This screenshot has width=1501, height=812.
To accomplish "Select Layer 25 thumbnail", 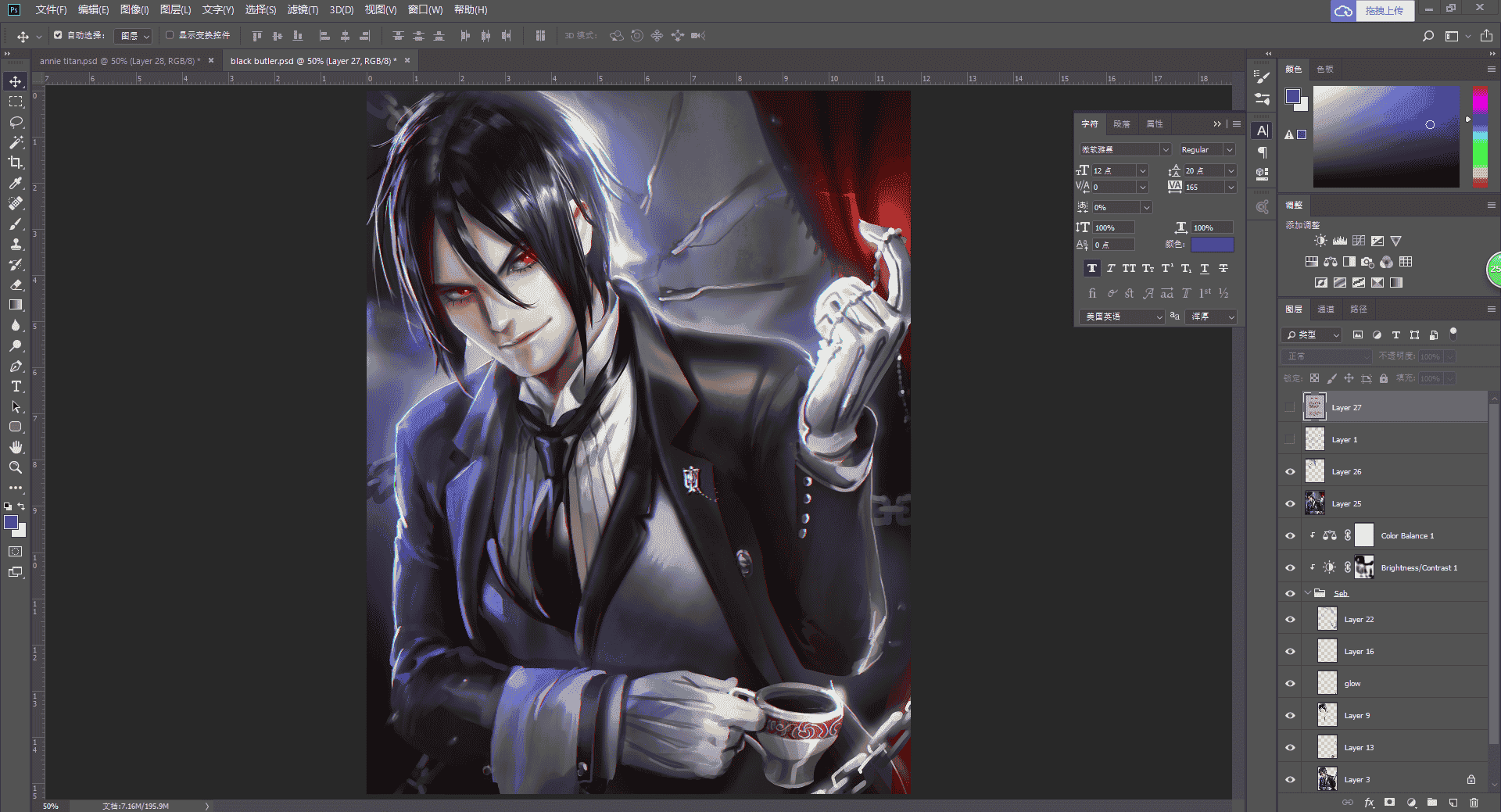I will [x=1315, y=503].
